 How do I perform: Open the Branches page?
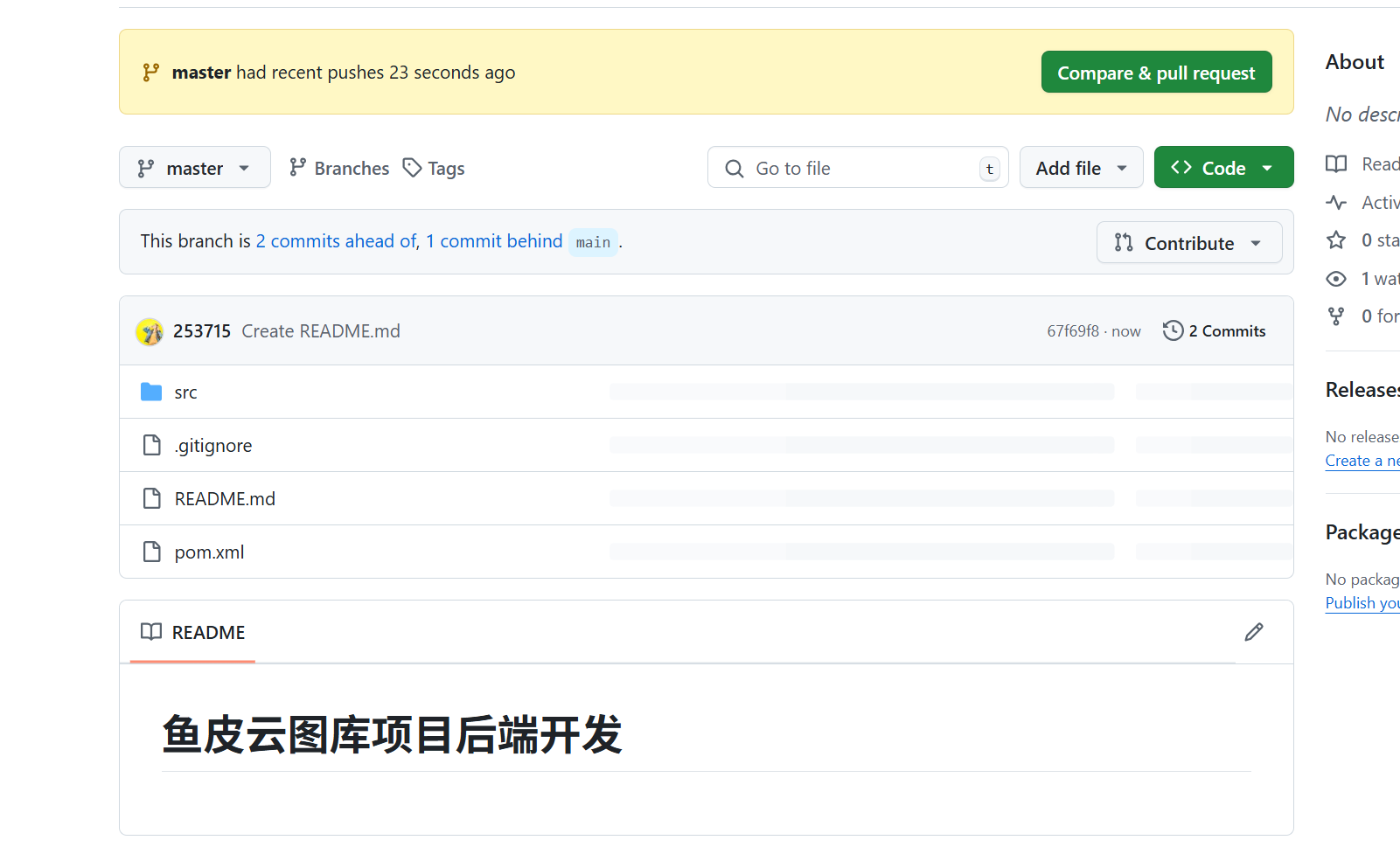339,168
